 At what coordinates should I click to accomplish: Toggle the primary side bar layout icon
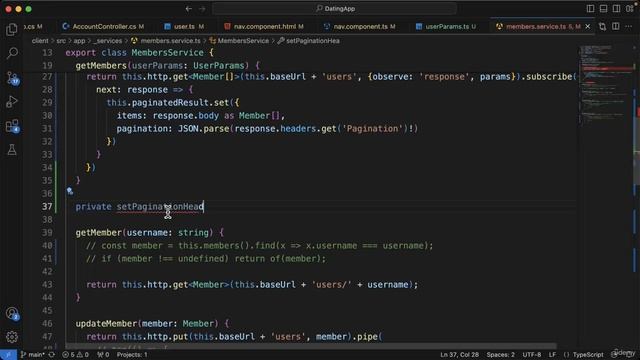click(x=590, y=9)
